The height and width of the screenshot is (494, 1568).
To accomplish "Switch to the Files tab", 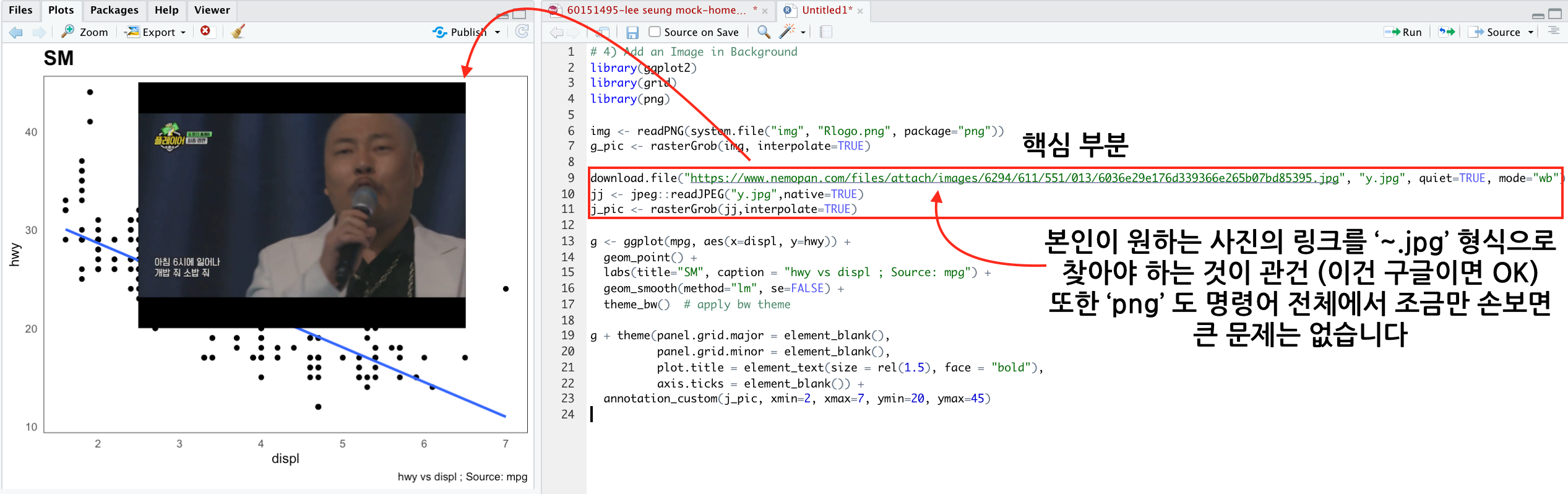I will click(x=20, y=10).
